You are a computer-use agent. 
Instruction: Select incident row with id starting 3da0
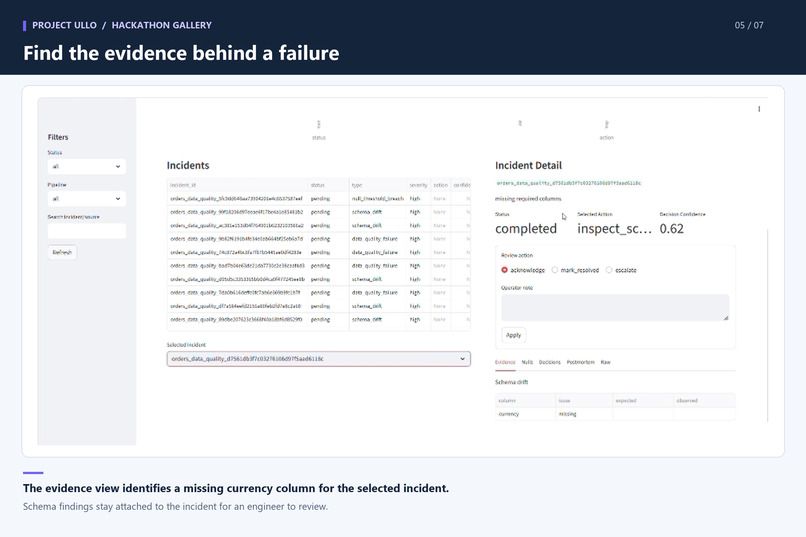318,292
